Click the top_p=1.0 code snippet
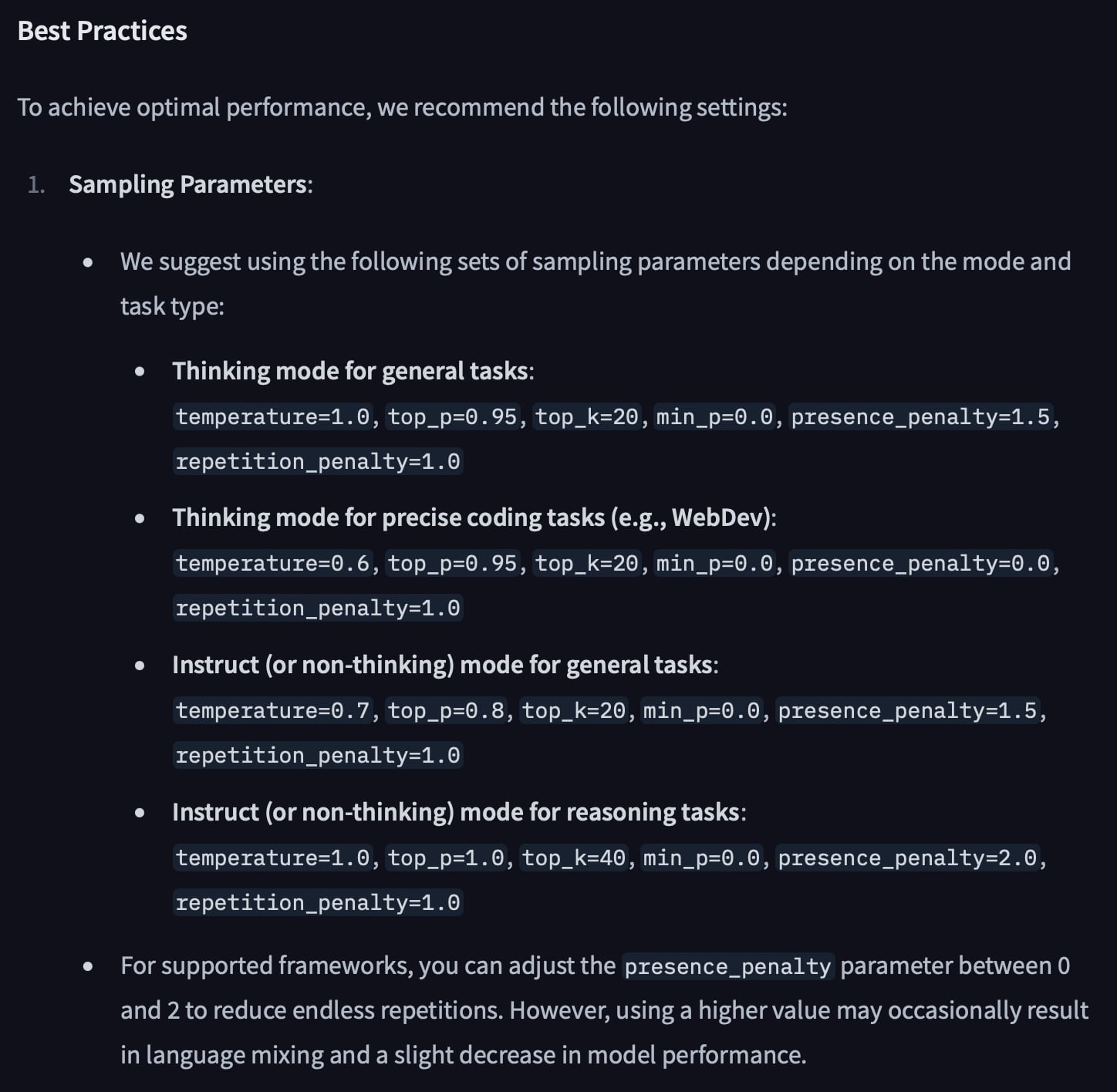 [446, 858]
